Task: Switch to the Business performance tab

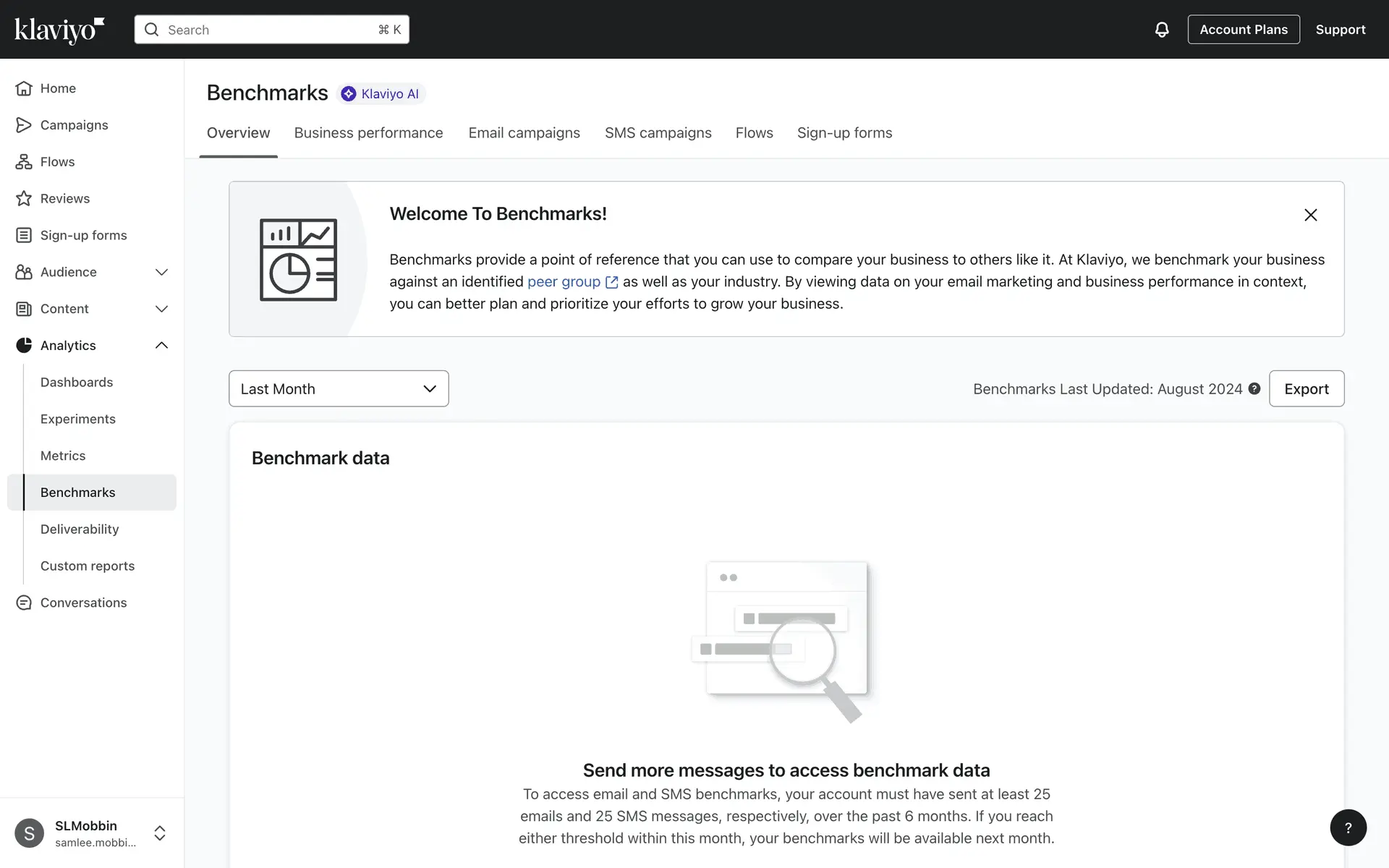Action: 368,133
